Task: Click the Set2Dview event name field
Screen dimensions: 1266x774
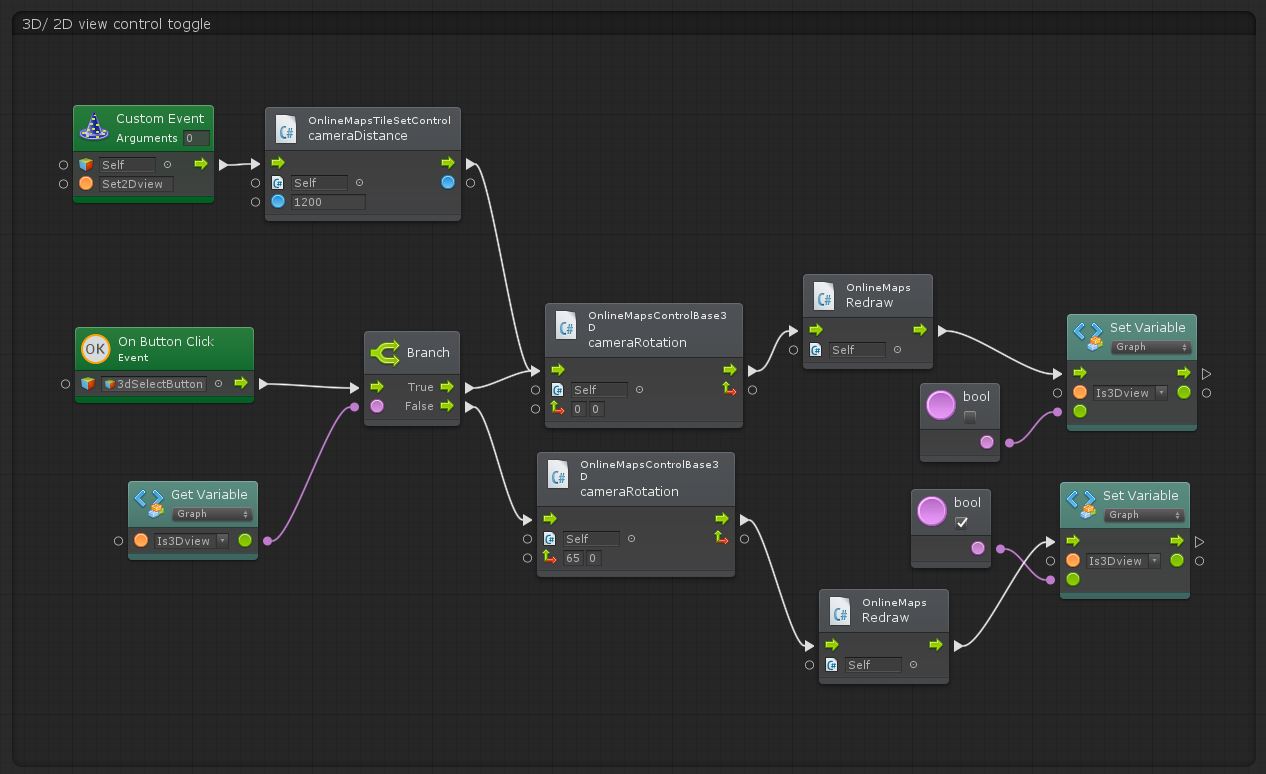Action: coord(136,184)
